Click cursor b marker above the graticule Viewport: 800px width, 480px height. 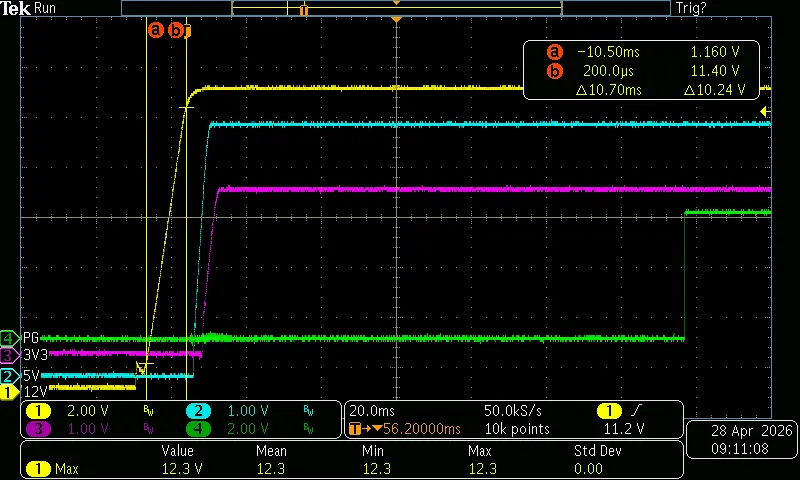176,30
